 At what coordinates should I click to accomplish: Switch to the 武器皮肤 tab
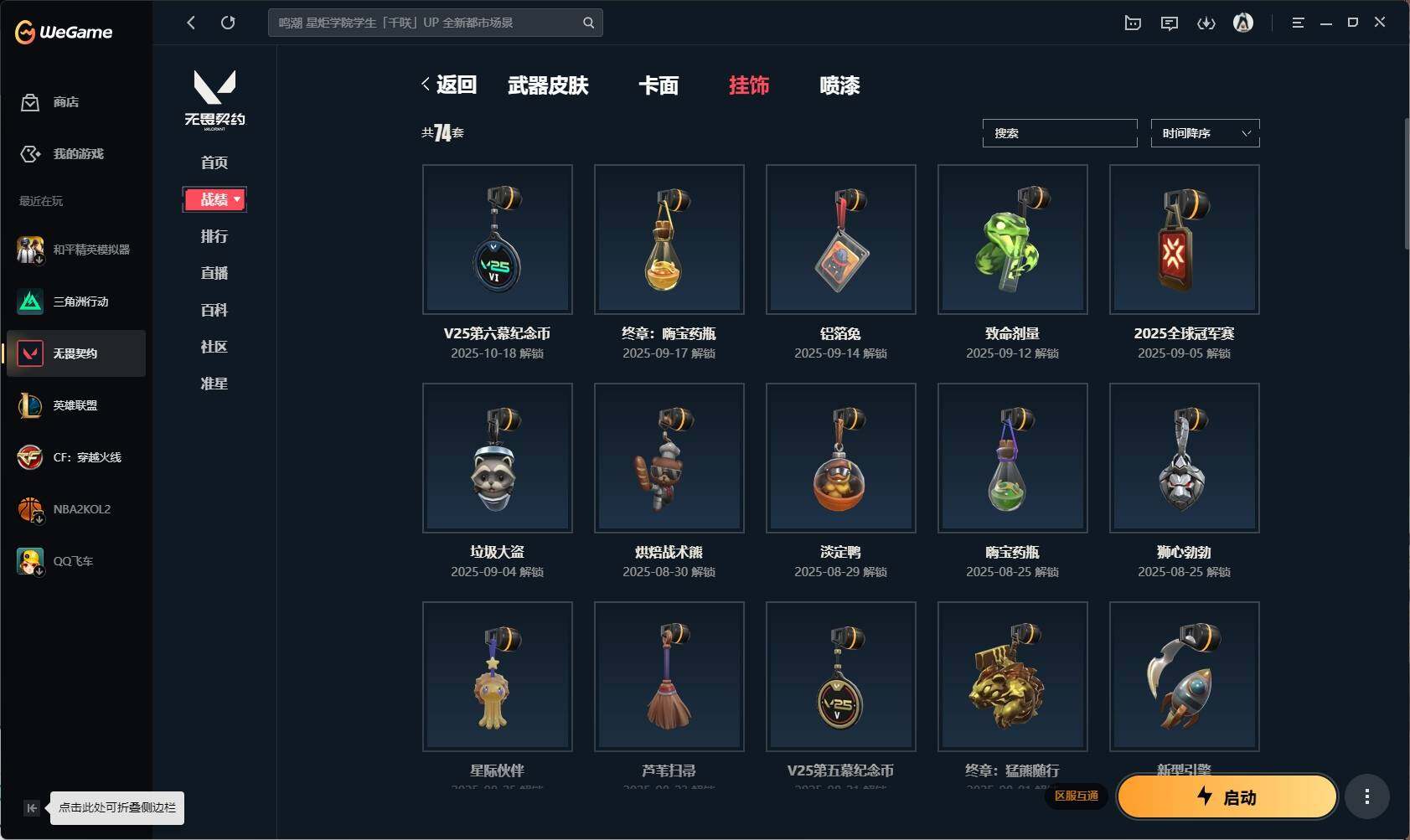(548, 85)
